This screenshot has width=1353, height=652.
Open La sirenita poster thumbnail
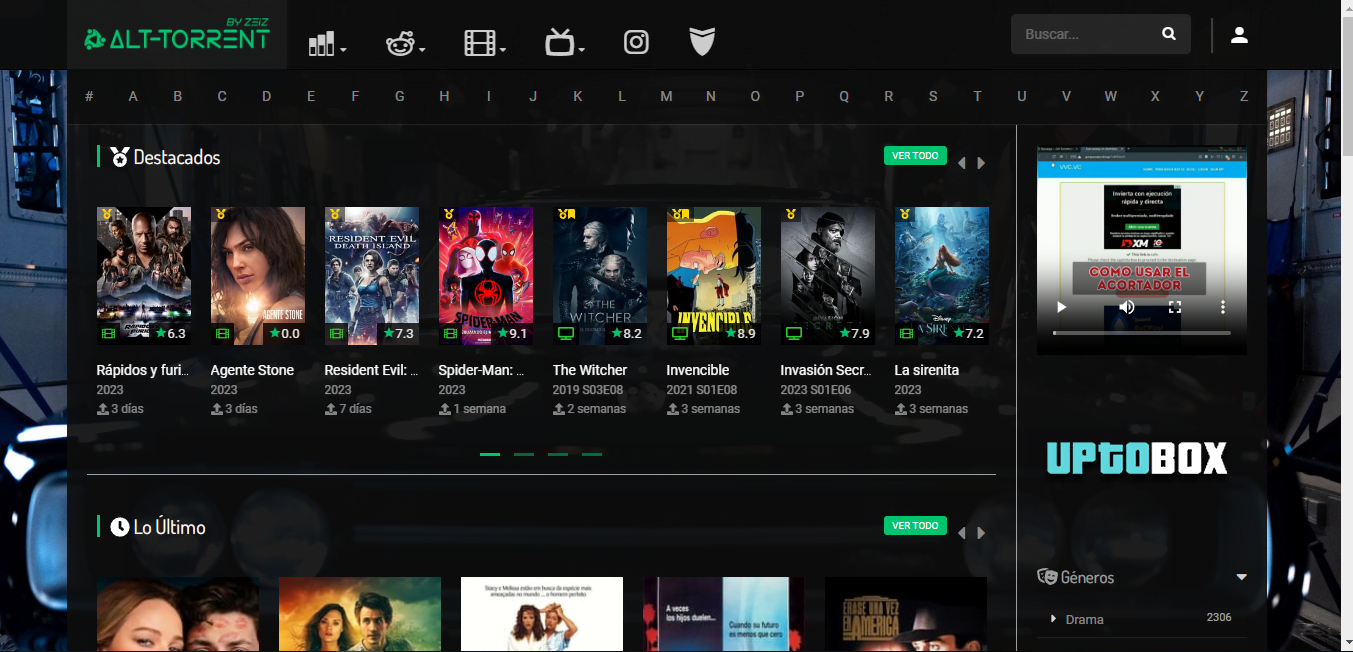[942, 276]
